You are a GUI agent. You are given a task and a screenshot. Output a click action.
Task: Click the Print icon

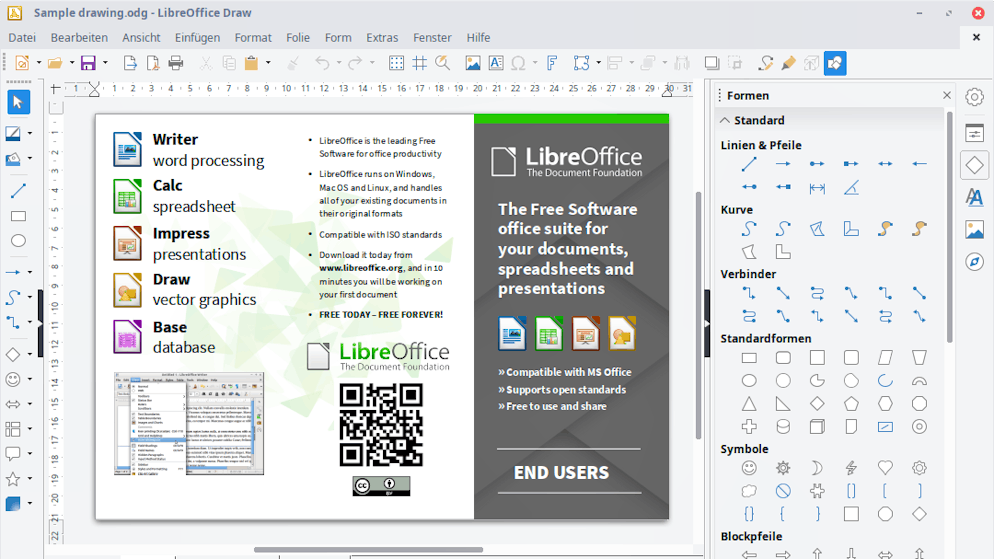coord(176,63)
